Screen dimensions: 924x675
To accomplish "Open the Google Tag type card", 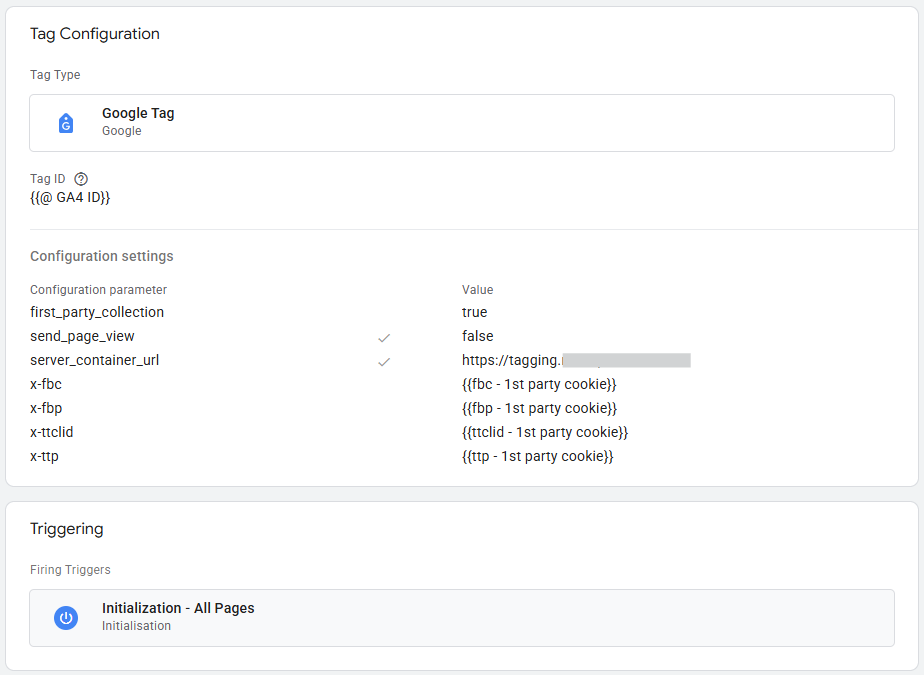I will tap(461, 123).
